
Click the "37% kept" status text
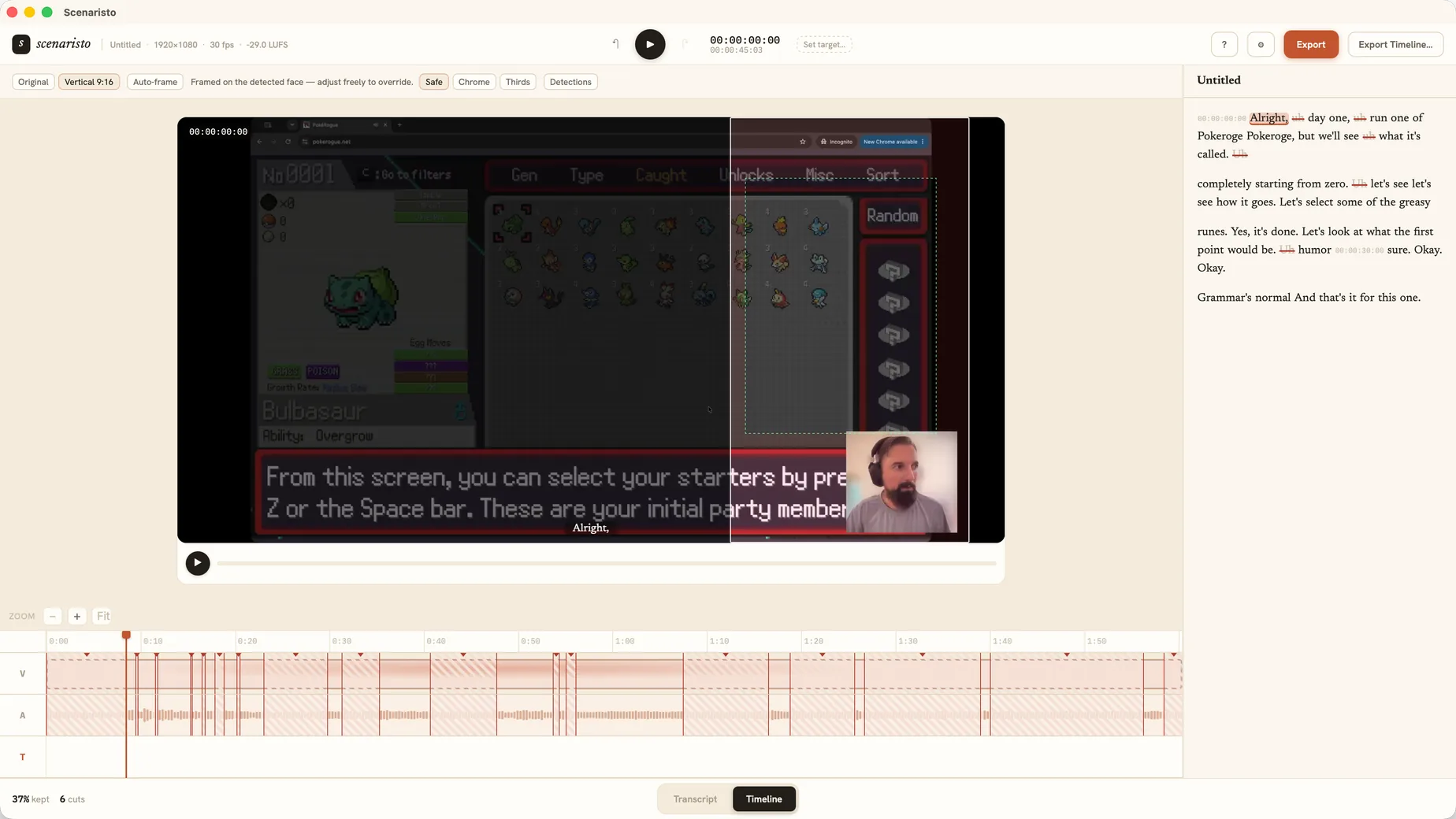point(31,799)
